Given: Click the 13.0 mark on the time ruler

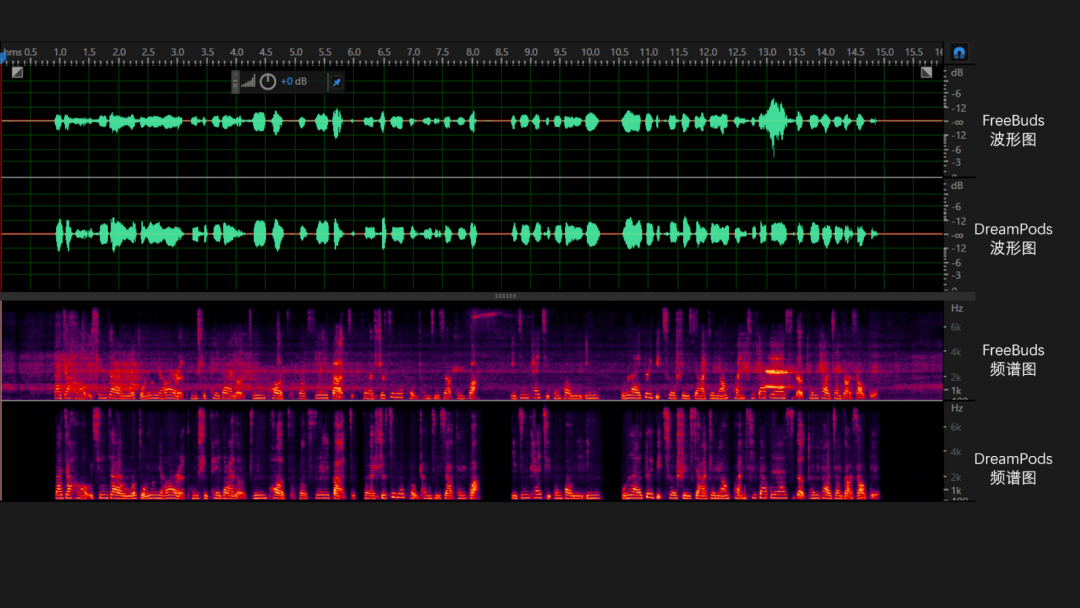Looking at the screenshot, I should coord(767,52).
